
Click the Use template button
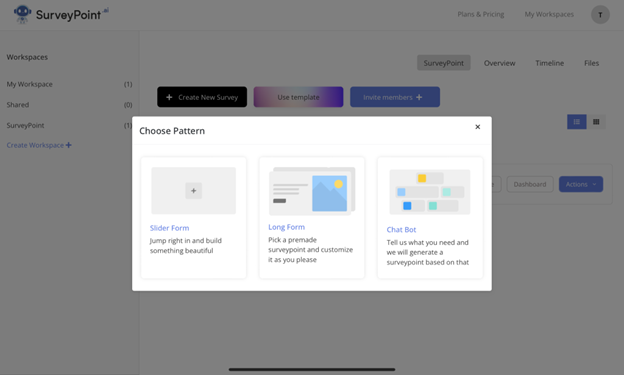tap(298, 97)
